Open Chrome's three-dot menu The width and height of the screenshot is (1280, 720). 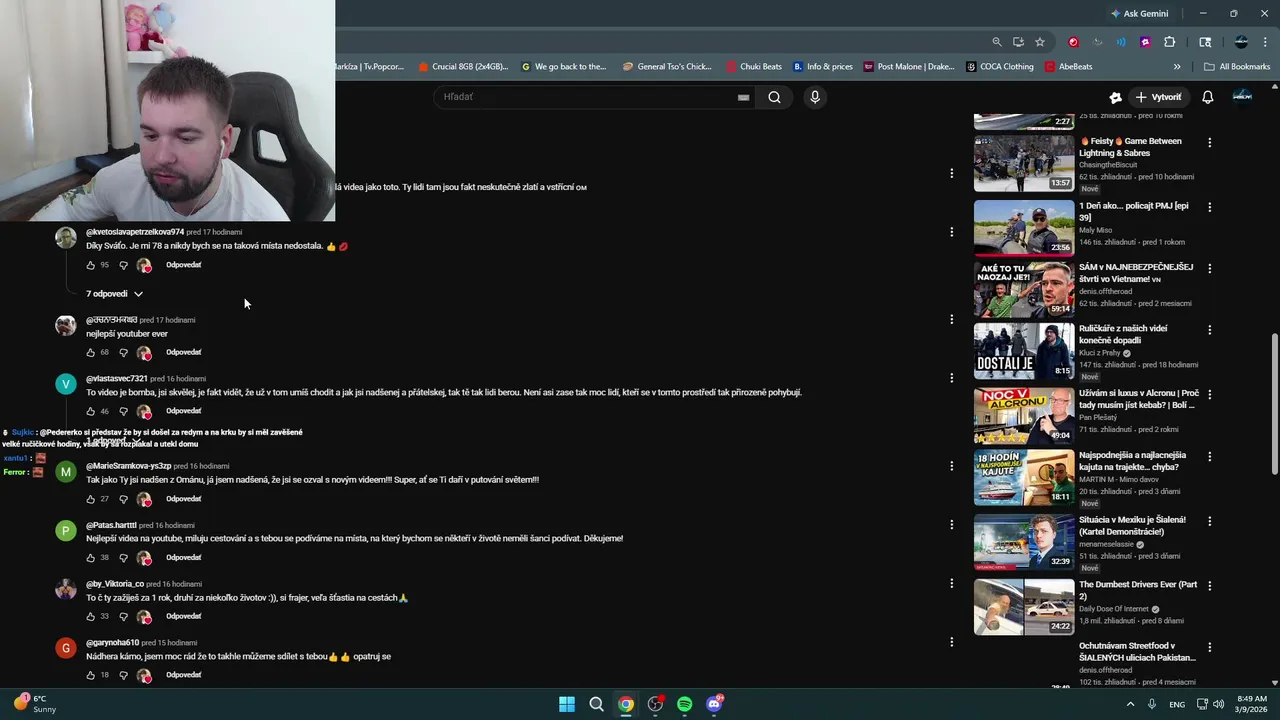click(x=1264, y=42)
